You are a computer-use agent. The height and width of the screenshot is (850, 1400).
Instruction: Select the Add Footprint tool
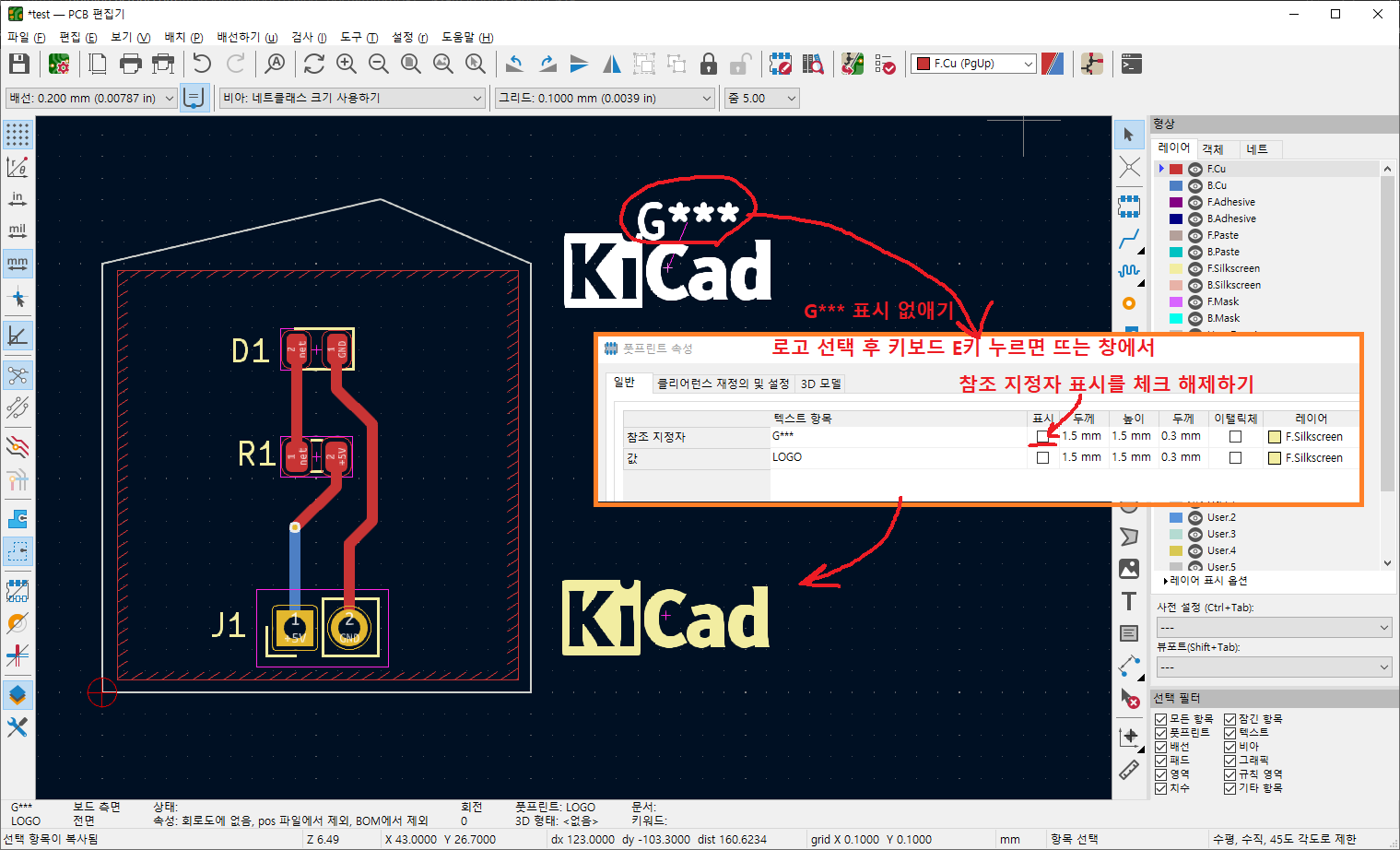(1129, 207)
